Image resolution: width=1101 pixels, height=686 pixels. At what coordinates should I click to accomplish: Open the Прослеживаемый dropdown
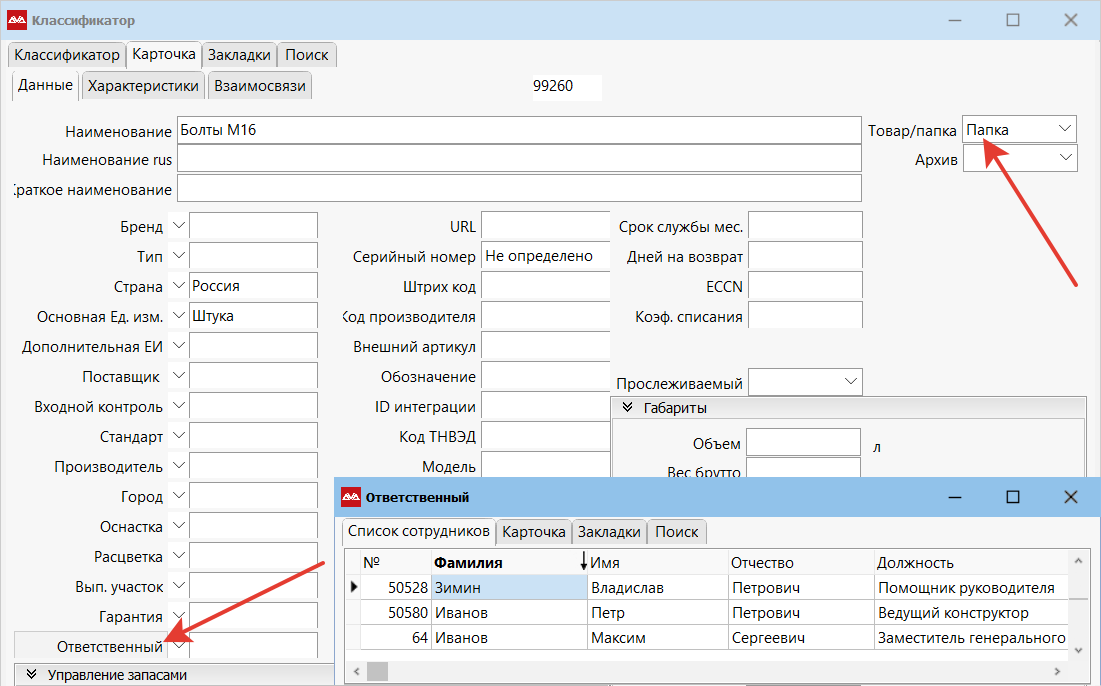850,382
